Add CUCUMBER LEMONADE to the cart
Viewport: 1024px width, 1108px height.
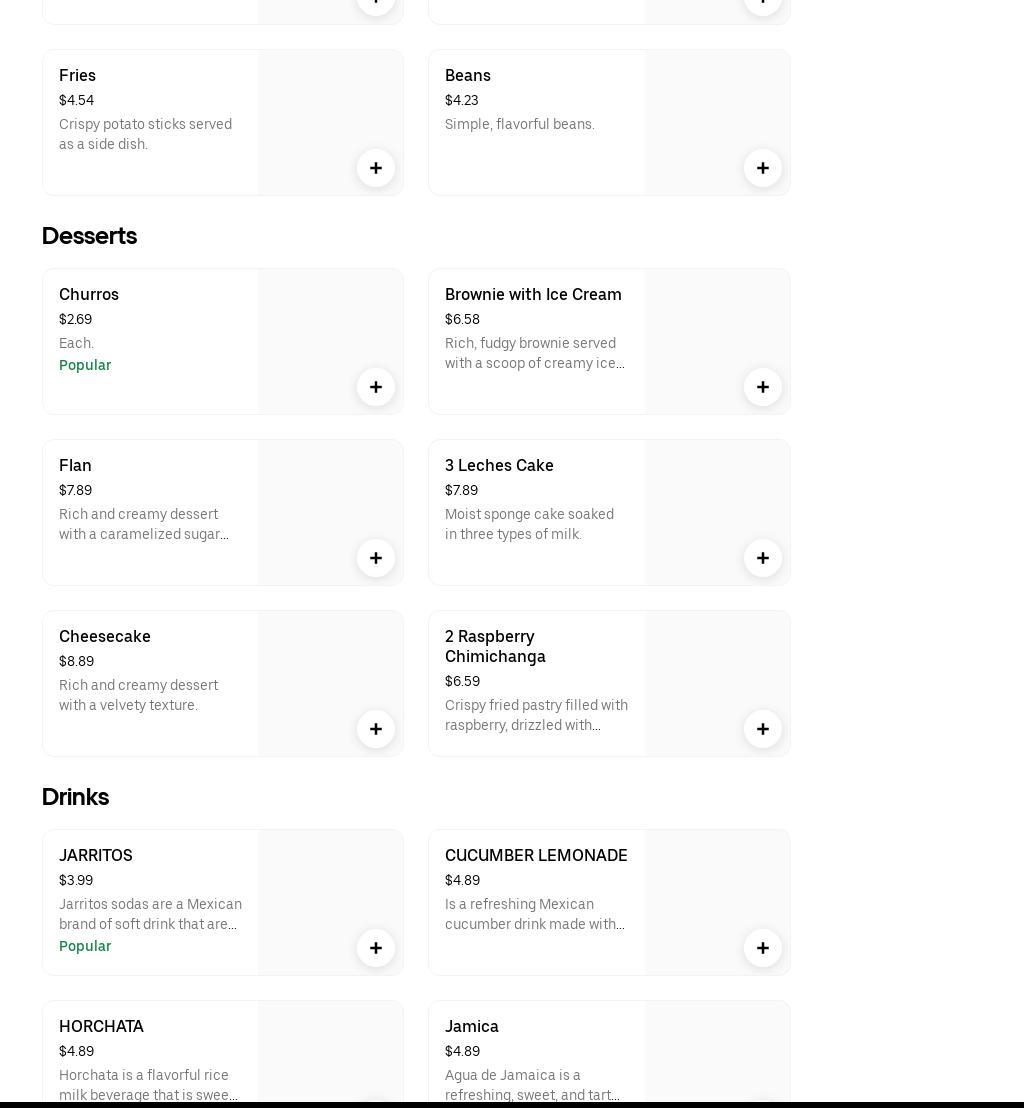pyautogui.click(x=762, y=948)
